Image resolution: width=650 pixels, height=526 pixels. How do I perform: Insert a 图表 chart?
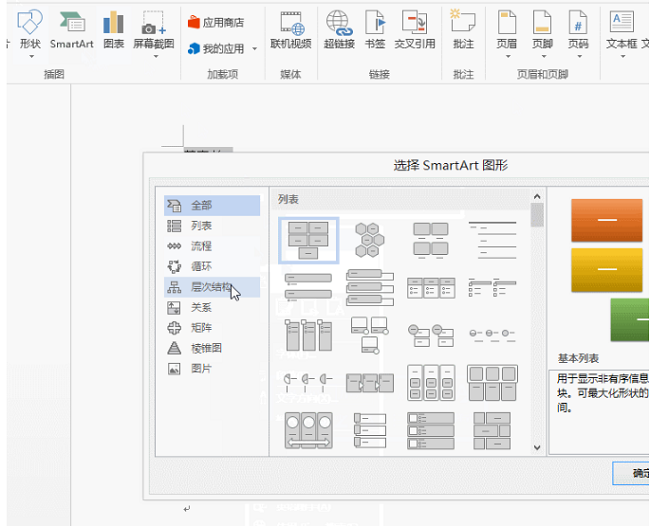coord(114,30)
